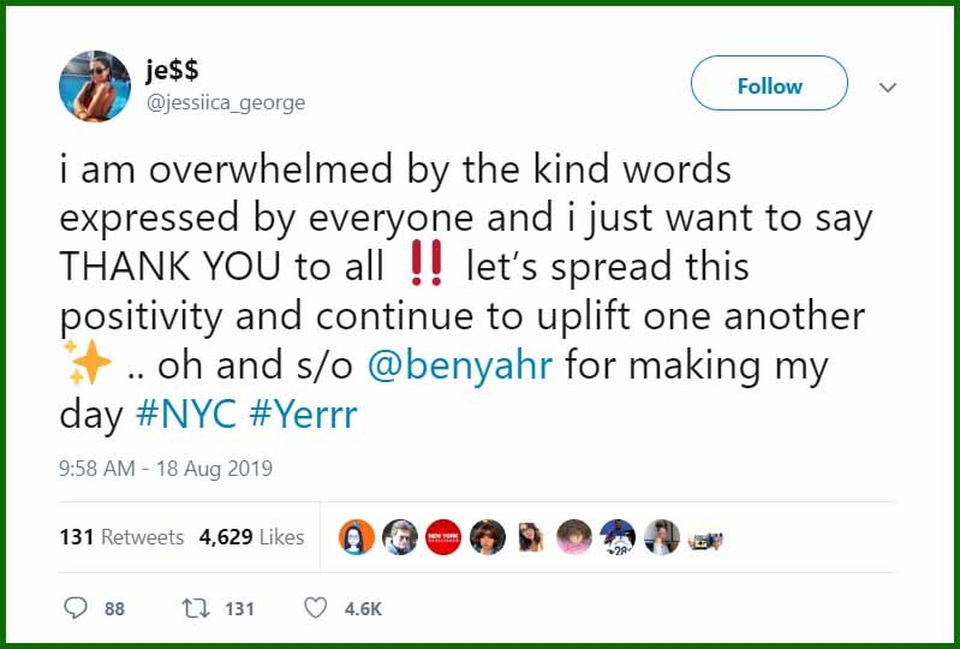Open the tweet timestamp 9:58 AM - 18 Aug 2019
This screenshot has width=960, height=649.
pos(166,468)
